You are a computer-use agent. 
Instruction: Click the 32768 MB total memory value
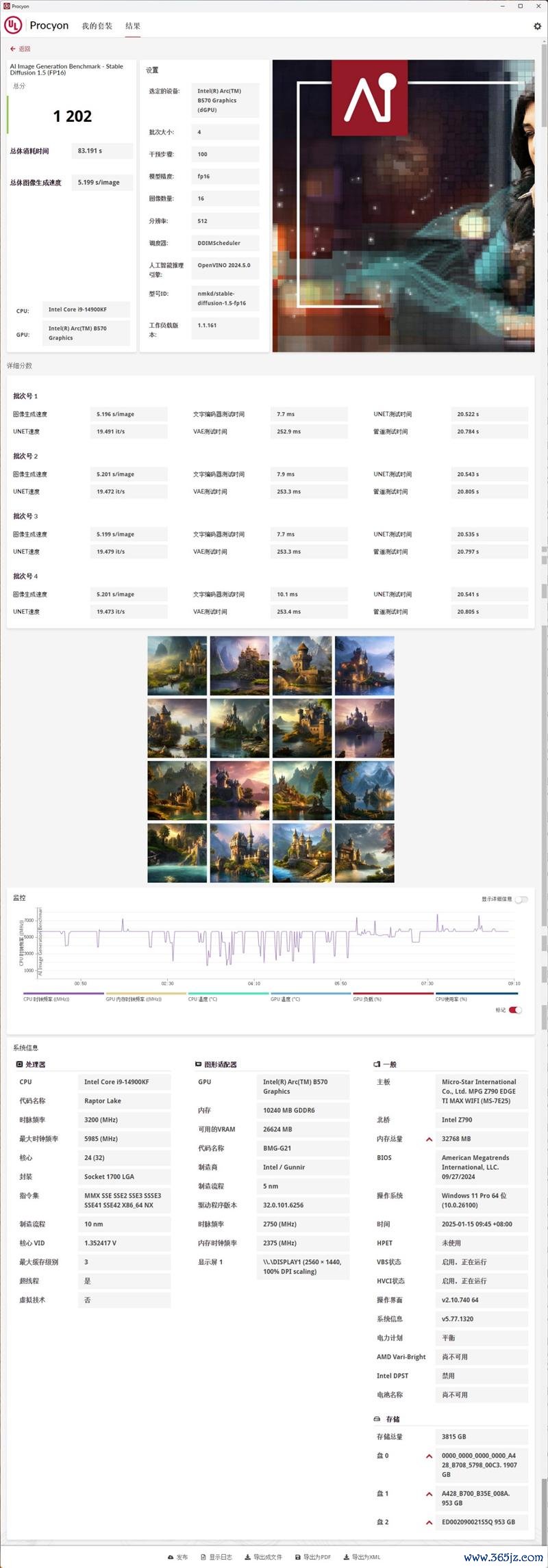coord(482,1139)
